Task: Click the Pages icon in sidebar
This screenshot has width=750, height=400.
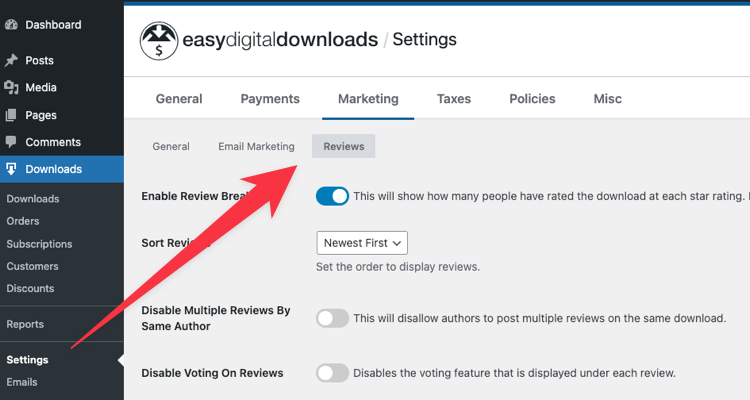Action: point(11,115)
